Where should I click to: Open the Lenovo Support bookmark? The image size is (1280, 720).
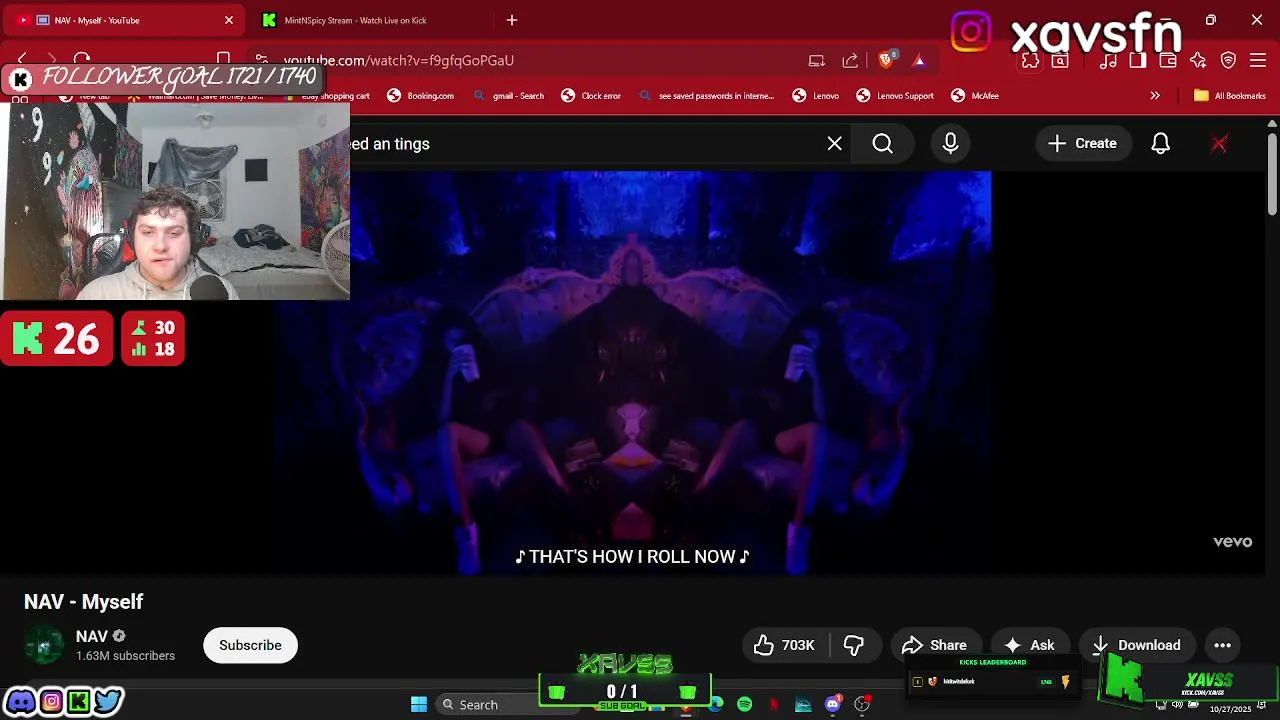895,96
